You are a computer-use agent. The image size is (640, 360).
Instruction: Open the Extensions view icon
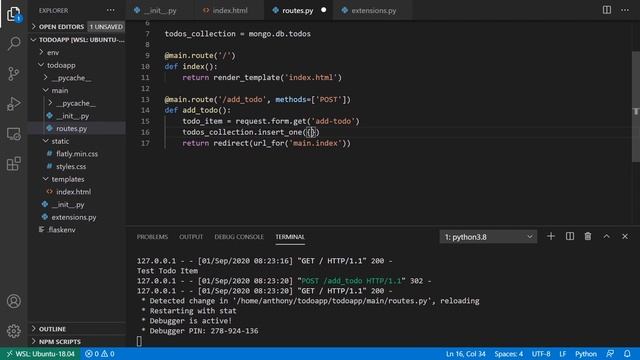pos(13,164)
